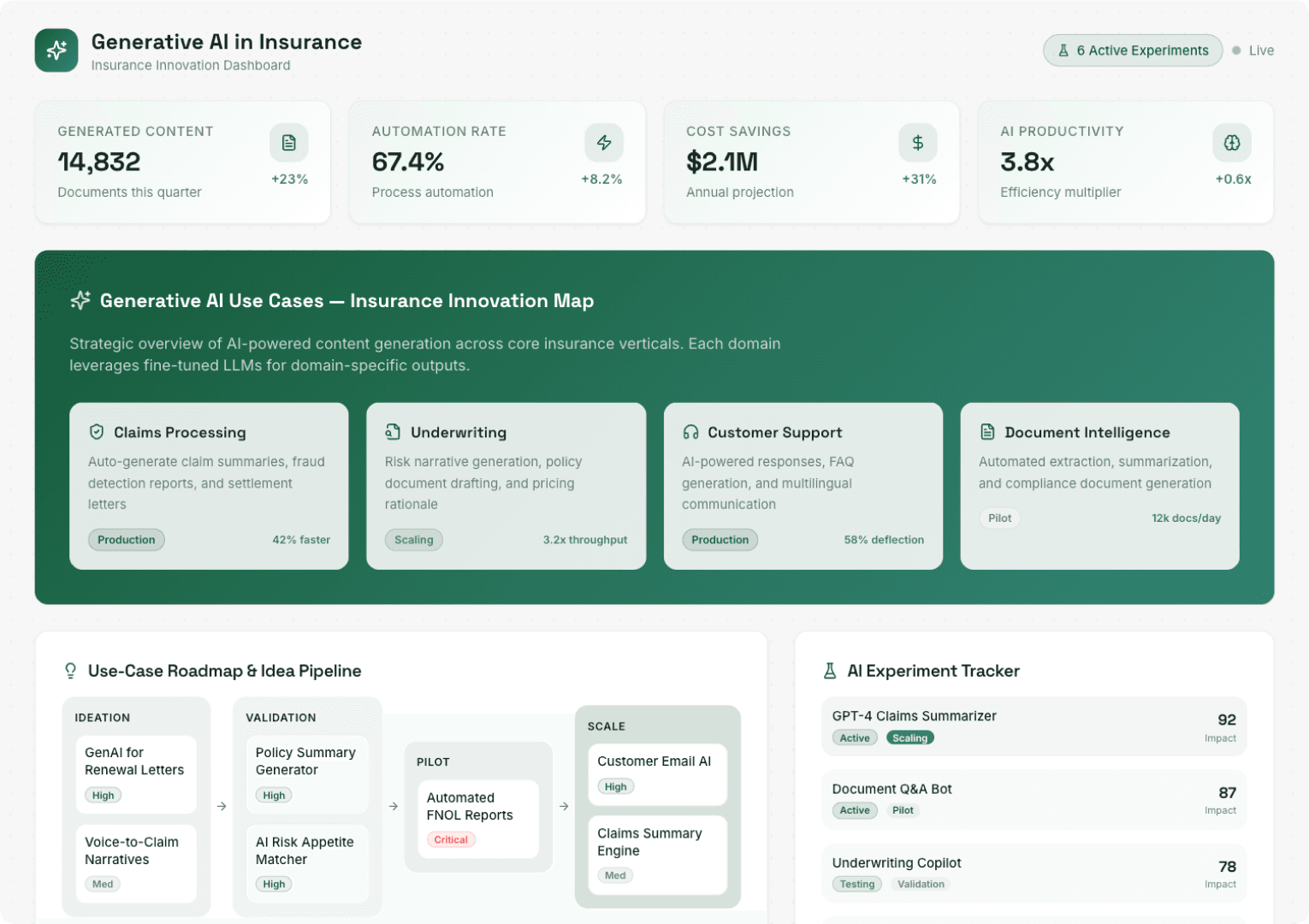1309x924 pixels.
Task: Click the shield icon on Claims Processing card
Action: [97, 432]
